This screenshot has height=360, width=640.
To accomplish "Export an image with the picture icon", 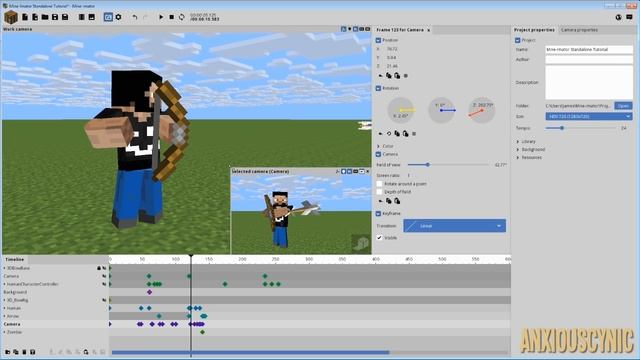I will [91, 17].
